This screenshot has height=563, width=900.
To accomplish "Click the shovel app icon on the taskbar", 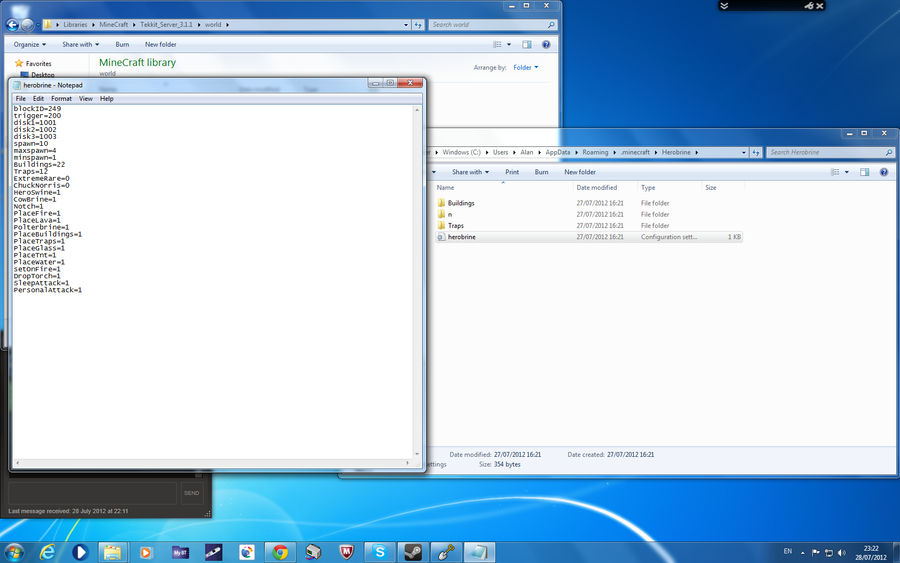I will pyautogui.click(x=446, y=552).
